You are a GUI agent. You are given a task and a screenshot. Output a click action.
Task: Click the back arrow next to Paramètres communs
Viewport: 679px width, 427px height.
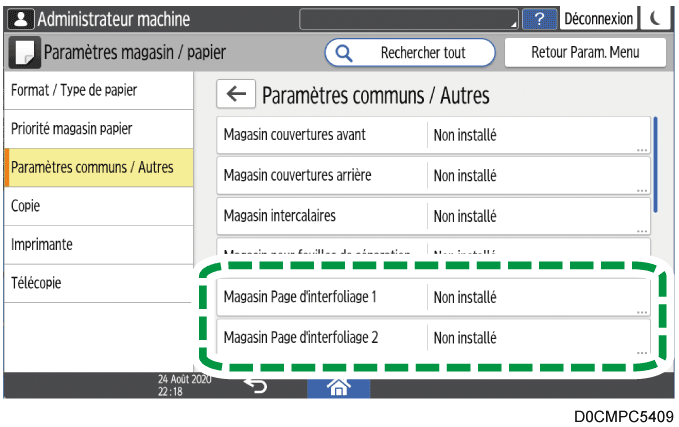(235, 95)
